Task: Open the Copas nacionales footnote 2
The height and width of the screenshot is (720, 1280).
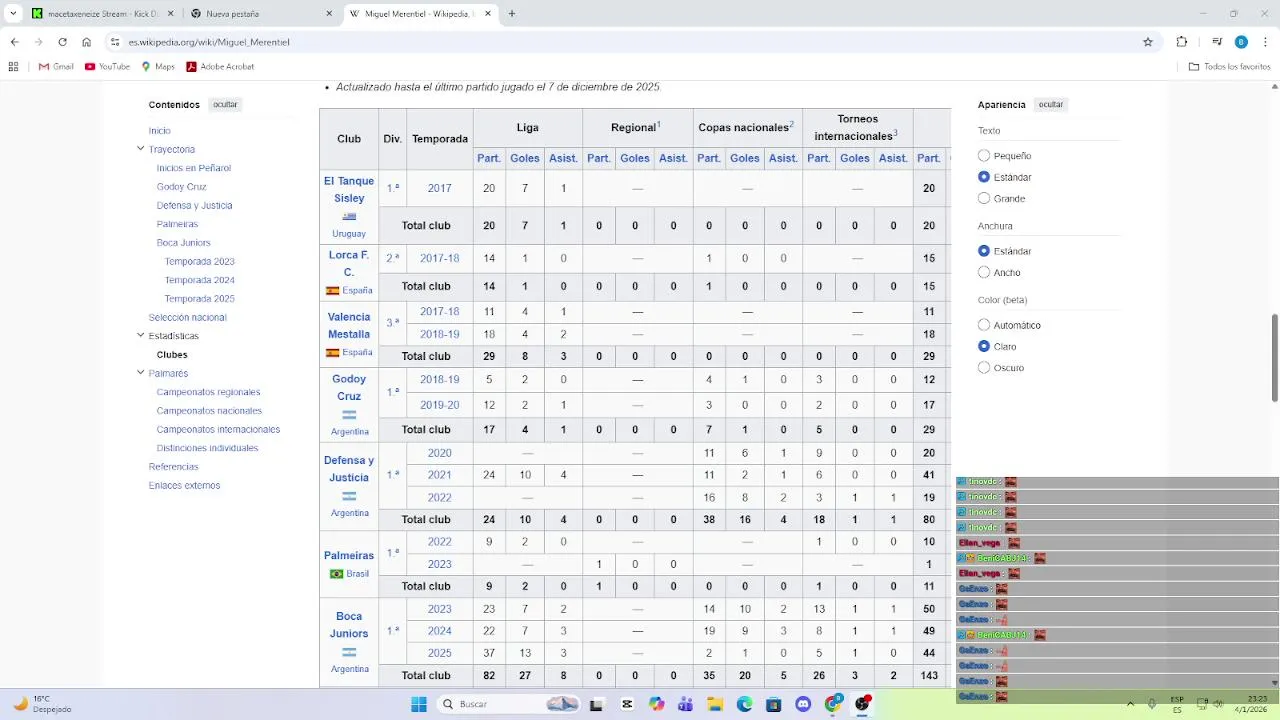Action: click(x=791, y=124)
